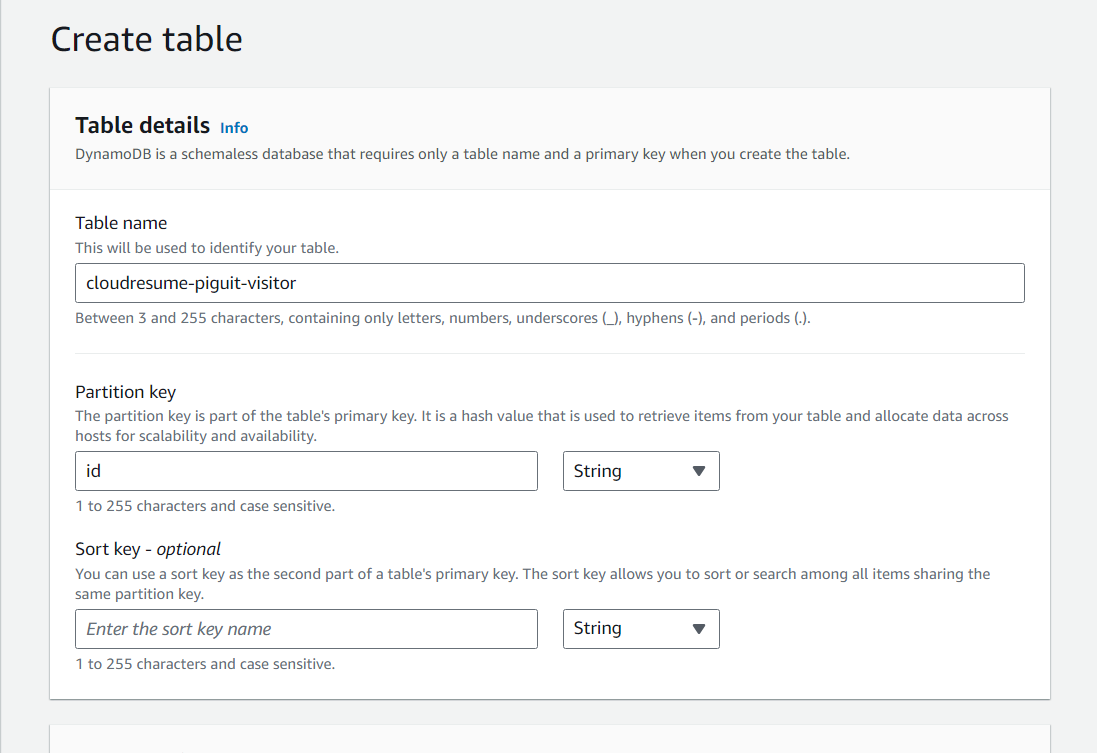Open the Info link beside Table details

click(234, 128)
